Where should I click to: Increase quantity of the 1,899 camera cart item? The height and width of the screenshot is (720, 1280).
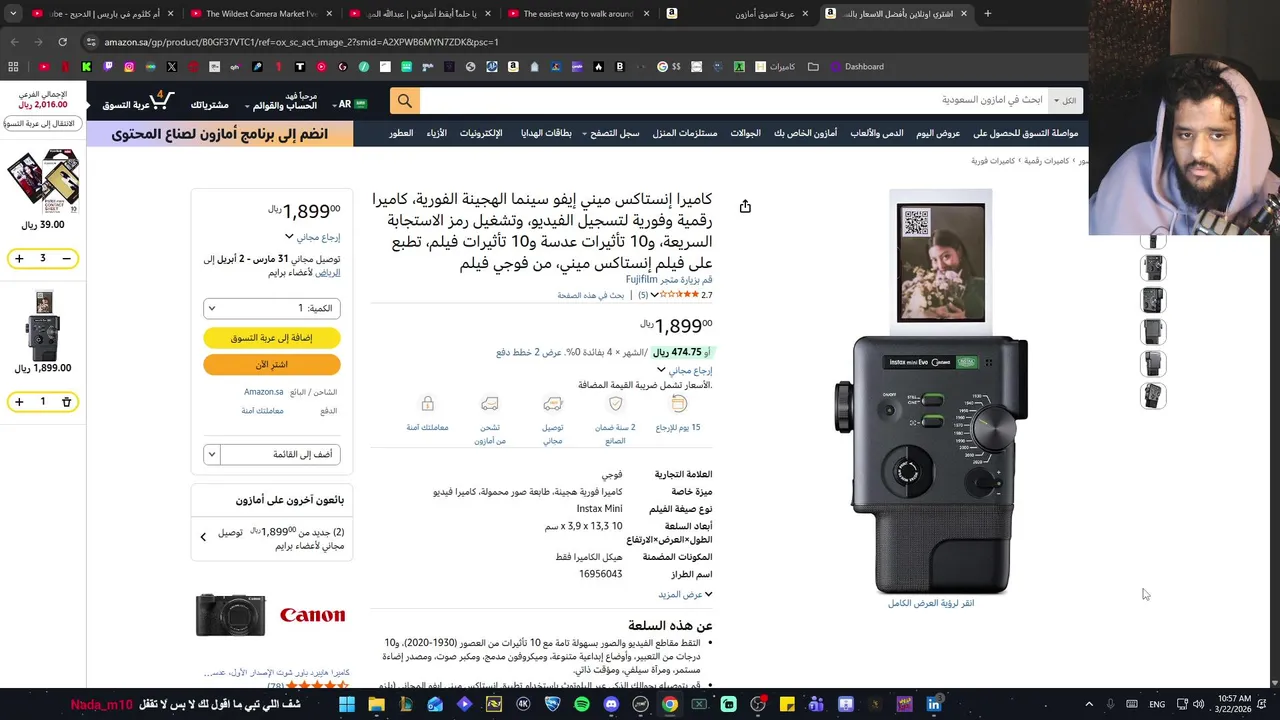[x=19, y=402]
